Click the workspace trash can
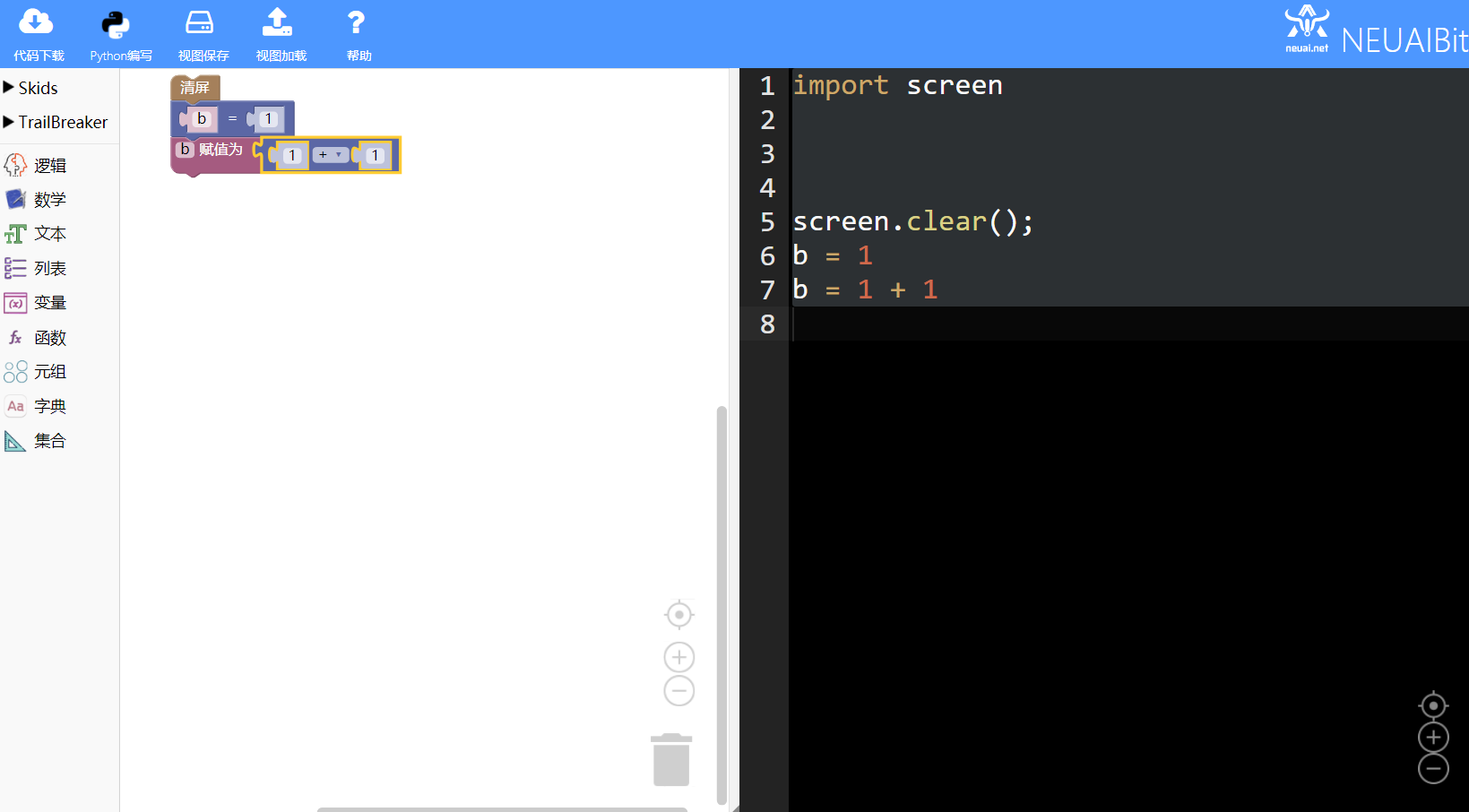This screenshot has height=812, width=1469. tap(671, 760)
